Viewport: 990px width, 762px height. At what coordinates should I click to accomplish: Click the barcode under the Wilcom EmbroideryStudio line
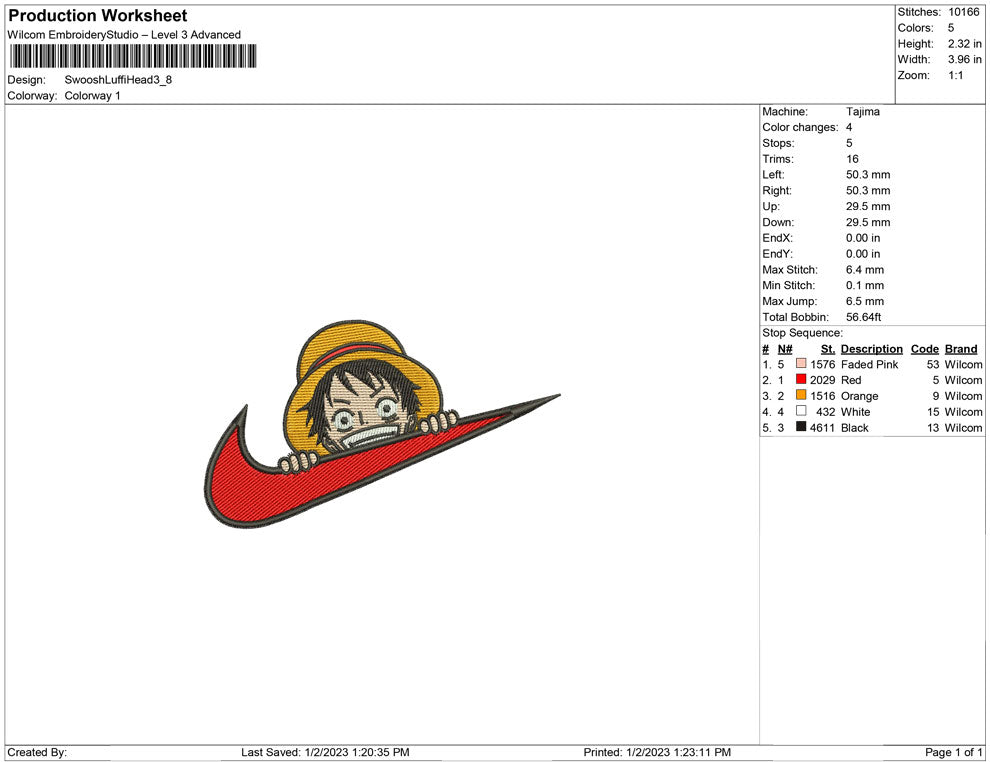(131, 56)
